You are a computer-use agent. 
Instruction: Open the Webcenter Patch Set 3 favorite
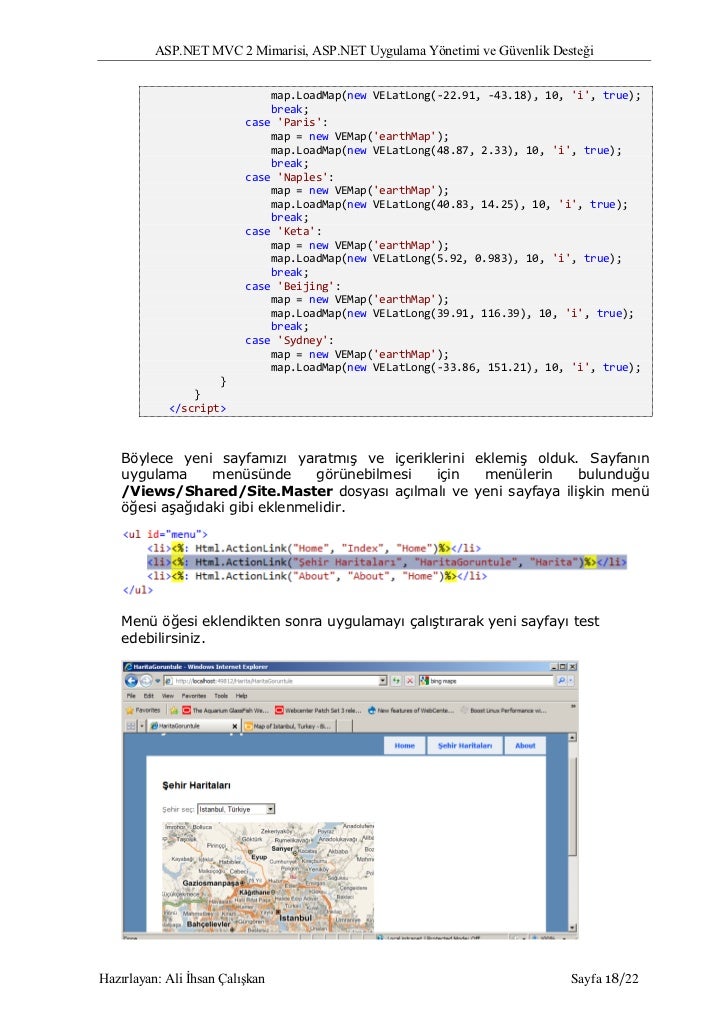pos(317,710)
